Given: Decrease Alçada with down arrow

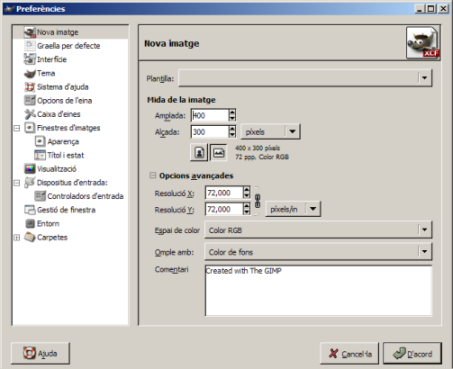Looking at the screenshot, I should [232, 135].
